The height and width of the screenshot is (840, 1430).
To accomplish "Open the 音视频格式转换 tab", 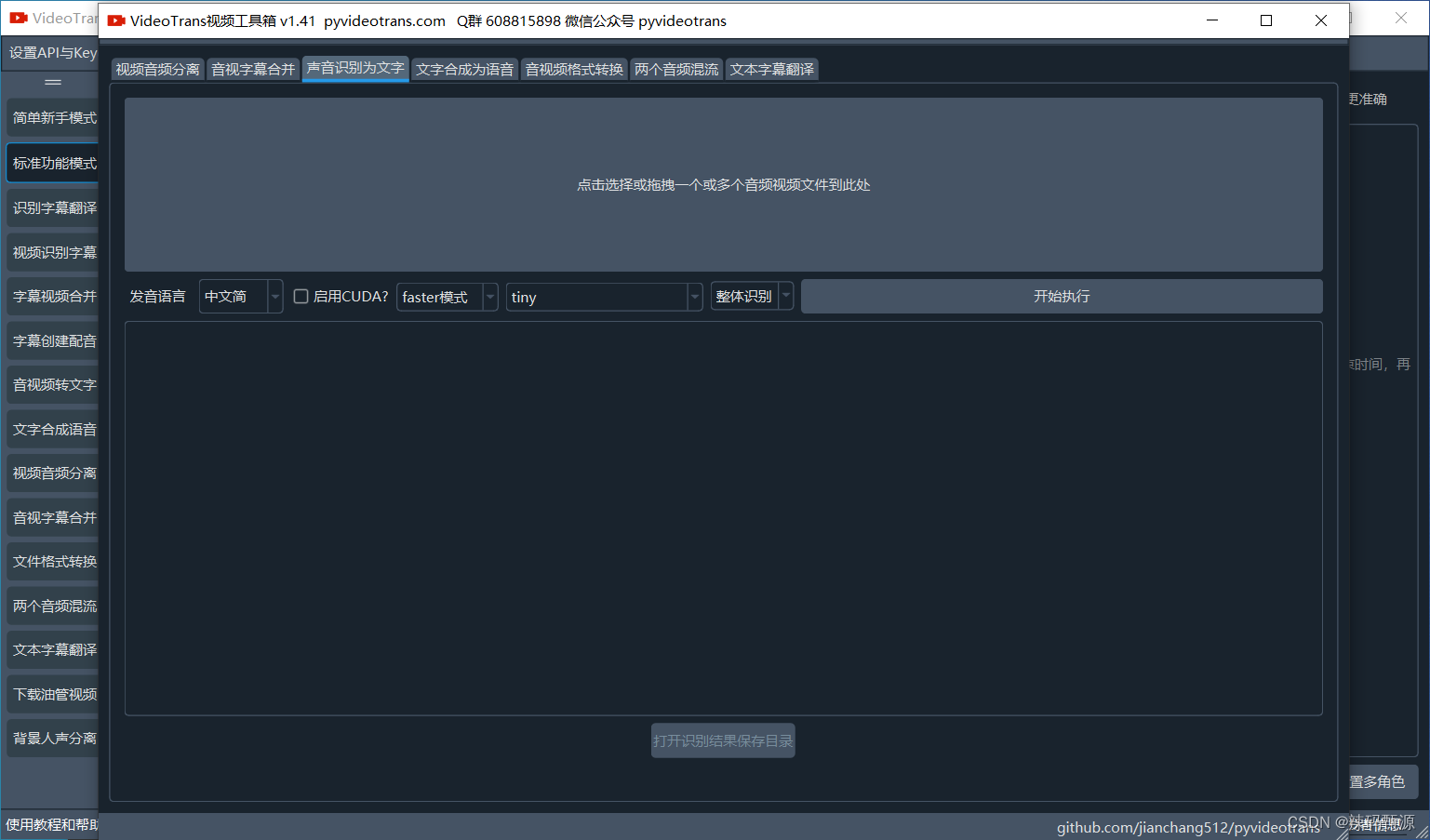I will 574,70.
